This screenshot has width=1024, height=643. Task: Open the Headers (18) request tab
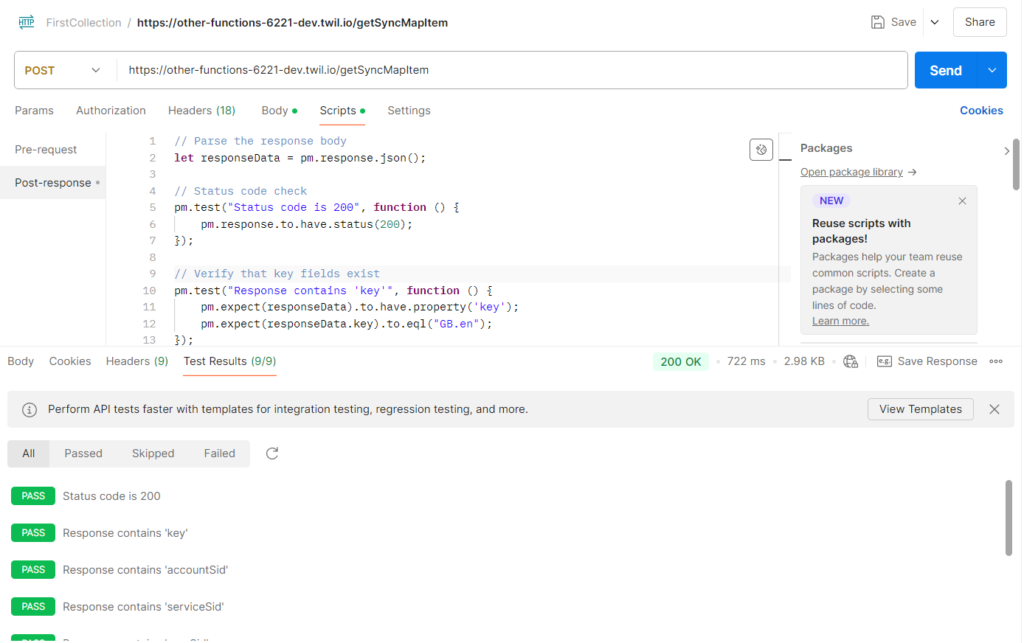pos(201,110)
